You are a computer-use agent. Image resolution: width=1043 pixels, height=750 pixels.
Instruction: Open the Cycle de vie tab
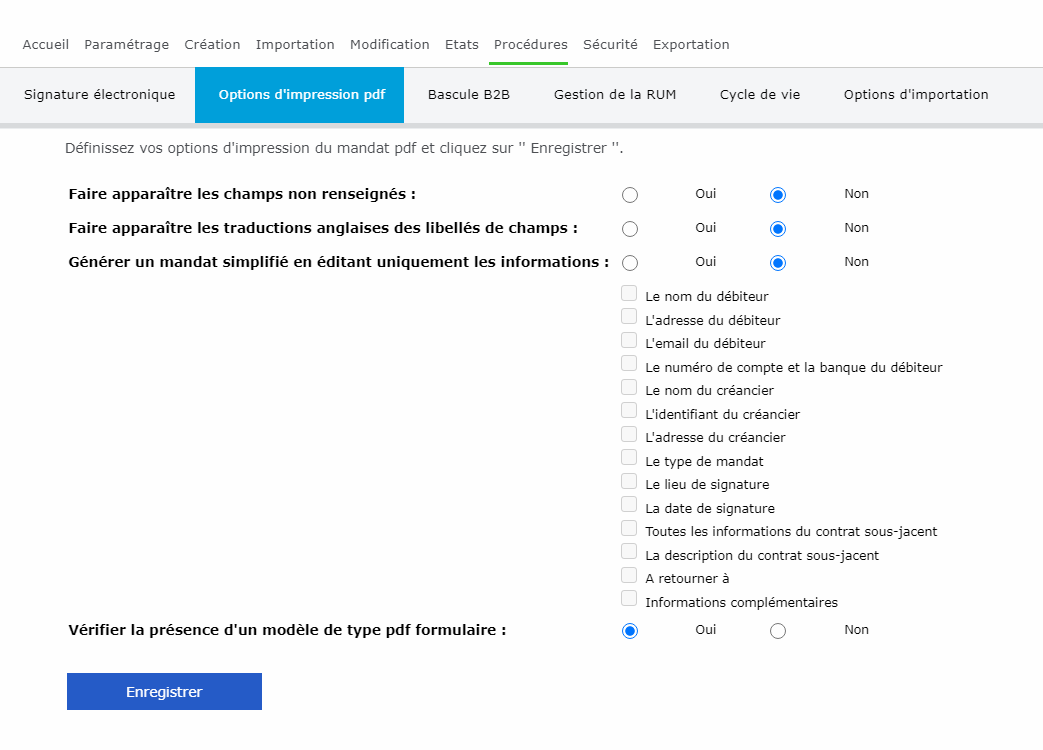[760, 95]
